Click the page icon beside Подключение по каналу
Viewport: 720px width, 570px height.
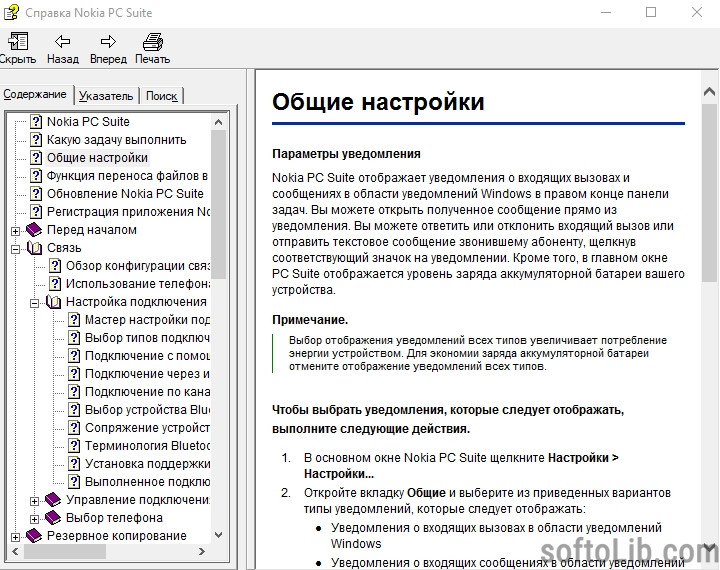tap(74, 392)
